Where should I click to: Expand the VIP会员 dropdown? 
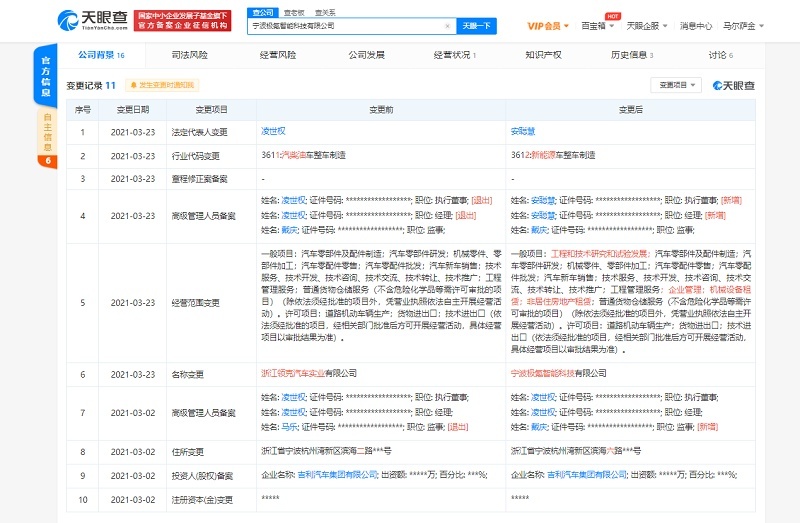(x=548, y=26)
